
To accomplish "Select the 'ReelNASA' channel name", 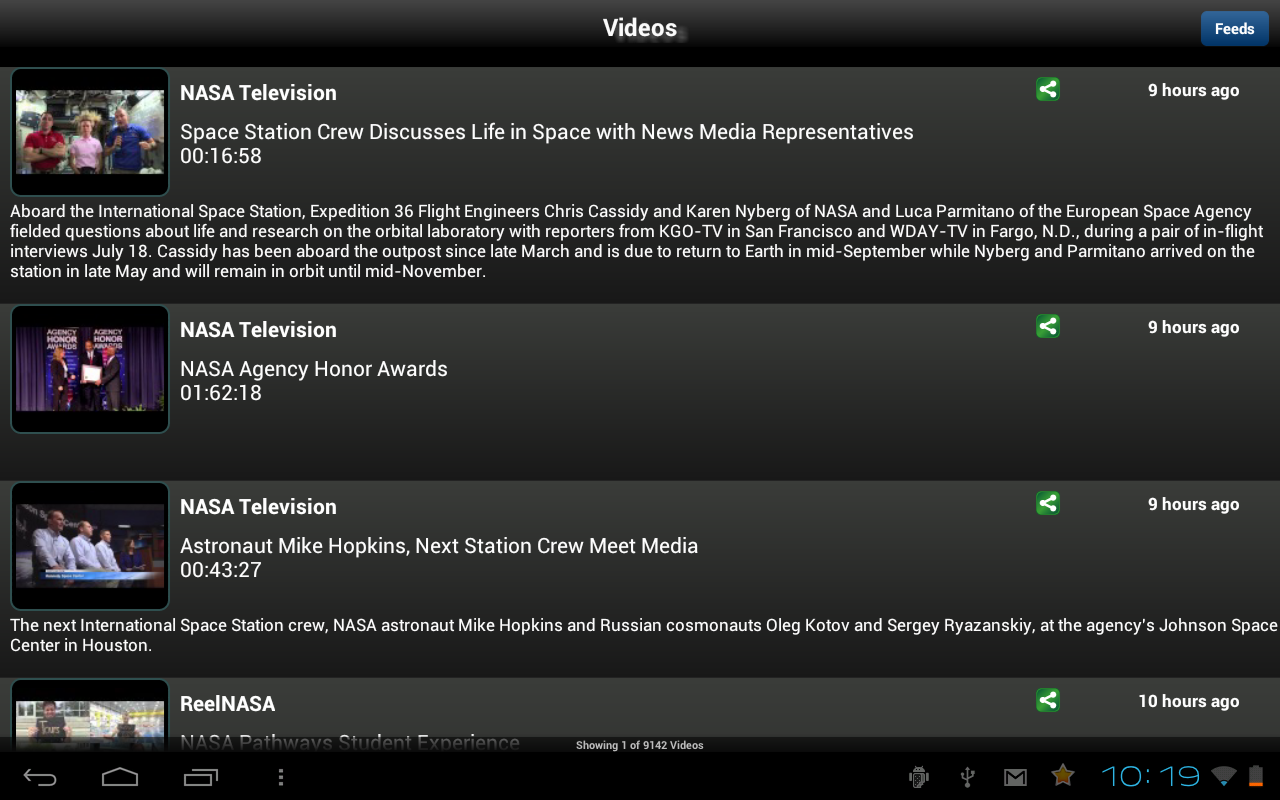I will (x=228, y=704).
